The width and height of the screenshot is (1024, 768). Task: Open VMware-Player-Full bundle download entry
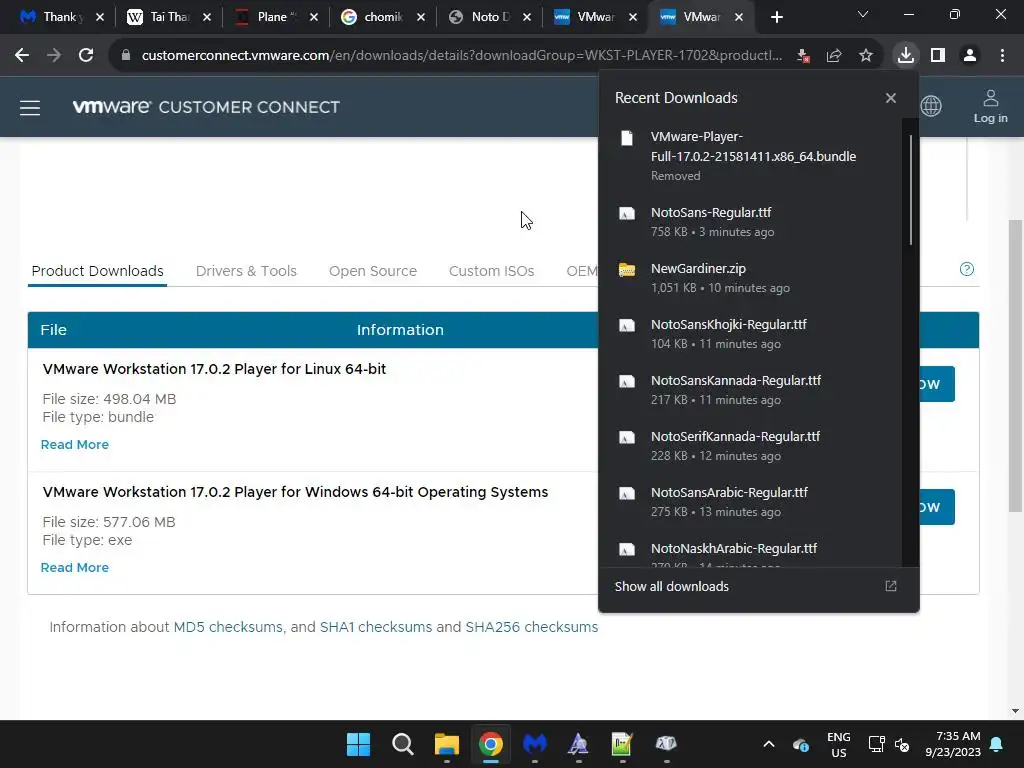pos(750,155)
